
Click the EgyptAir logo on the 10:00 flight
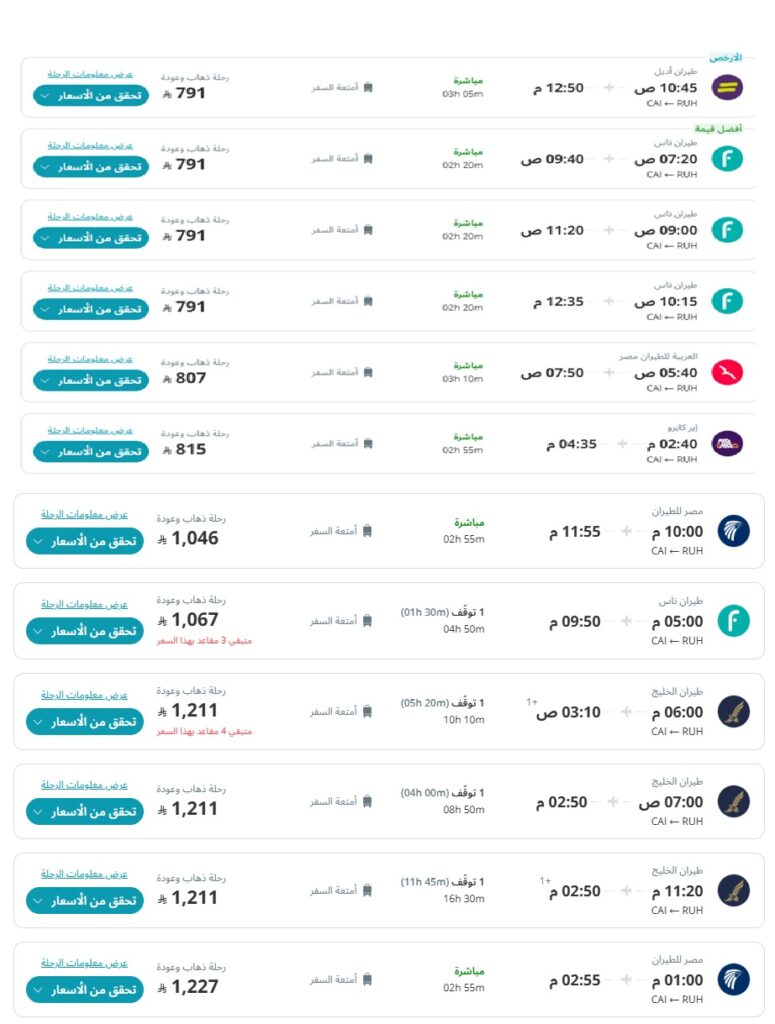[733, 531]
